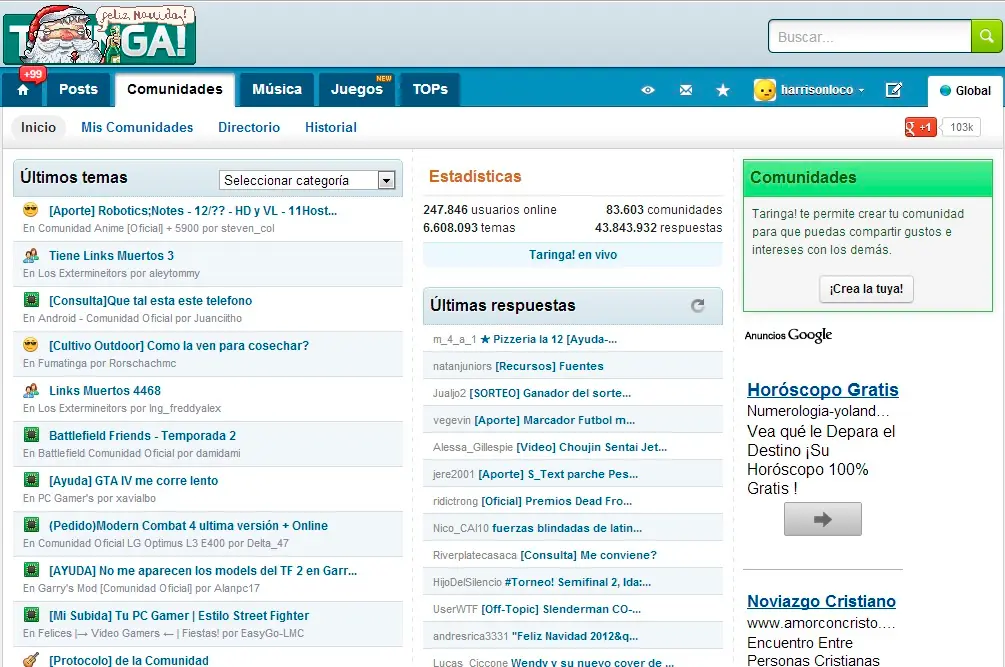This screenshot has height=667, width=1005.
Task: Open the star favorites icon
Action: coord(723,90)
